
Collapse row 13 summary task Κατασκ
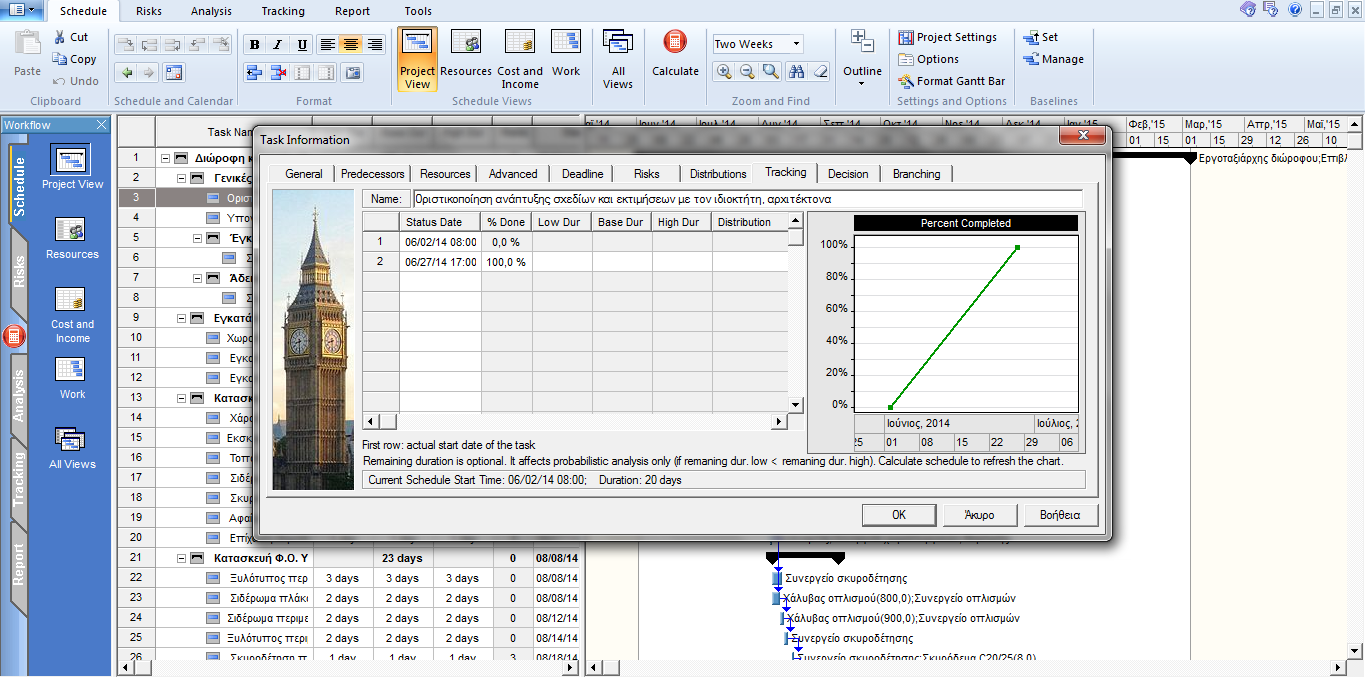coord(181,398)
